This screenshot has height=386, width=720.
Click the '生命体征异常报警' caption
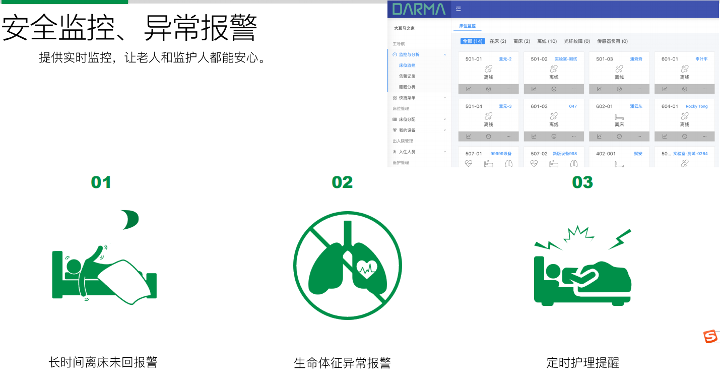pyautogui.click(x=342, y=363)
